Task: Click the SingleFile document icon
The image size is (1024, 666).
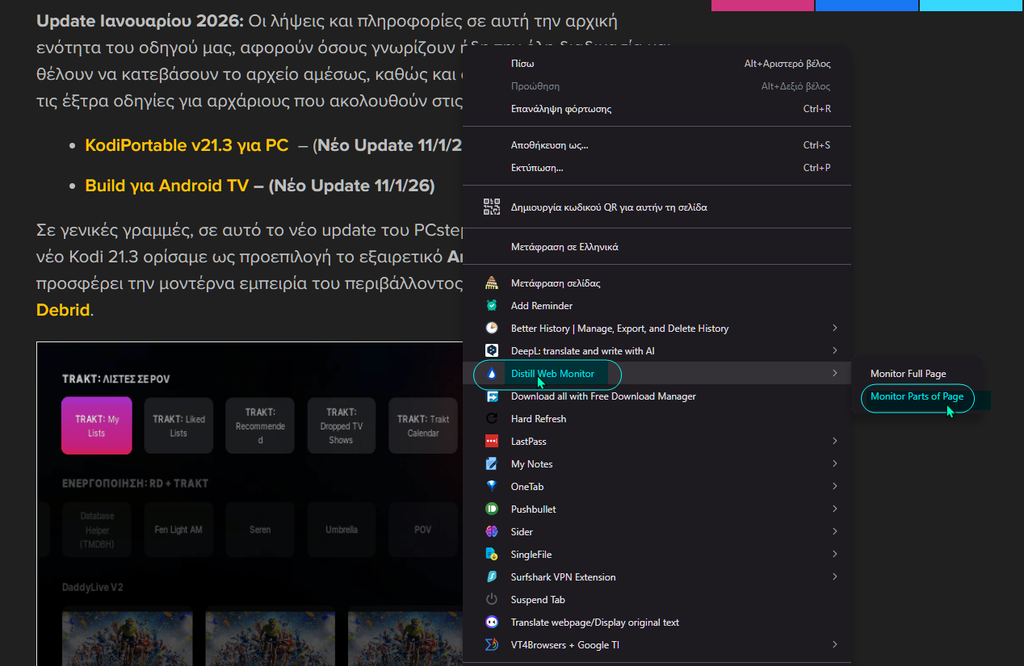Action: click(x=492, y=554)
